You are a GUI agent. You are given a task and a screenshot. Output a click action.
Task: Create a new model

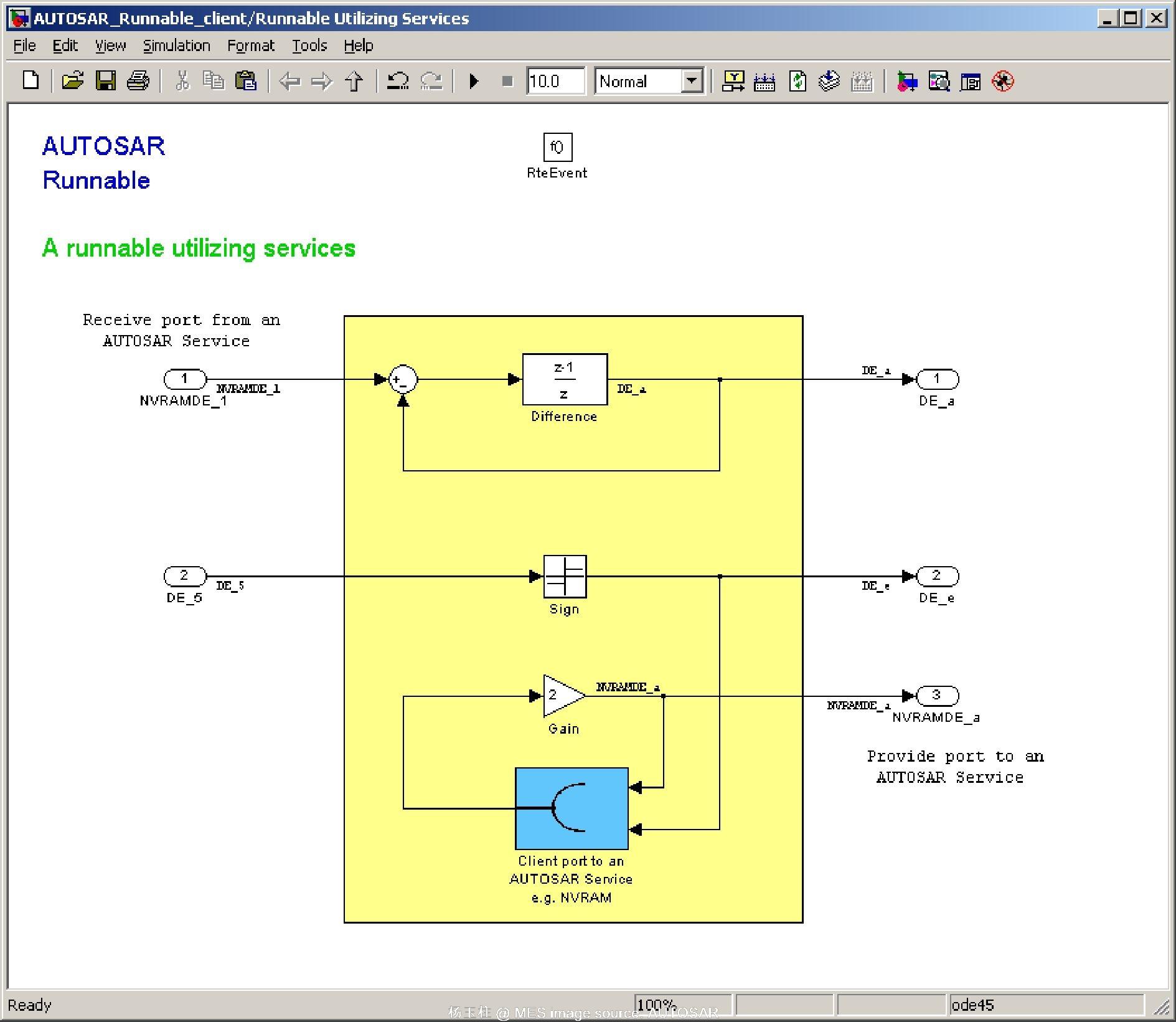click(29, 81)
